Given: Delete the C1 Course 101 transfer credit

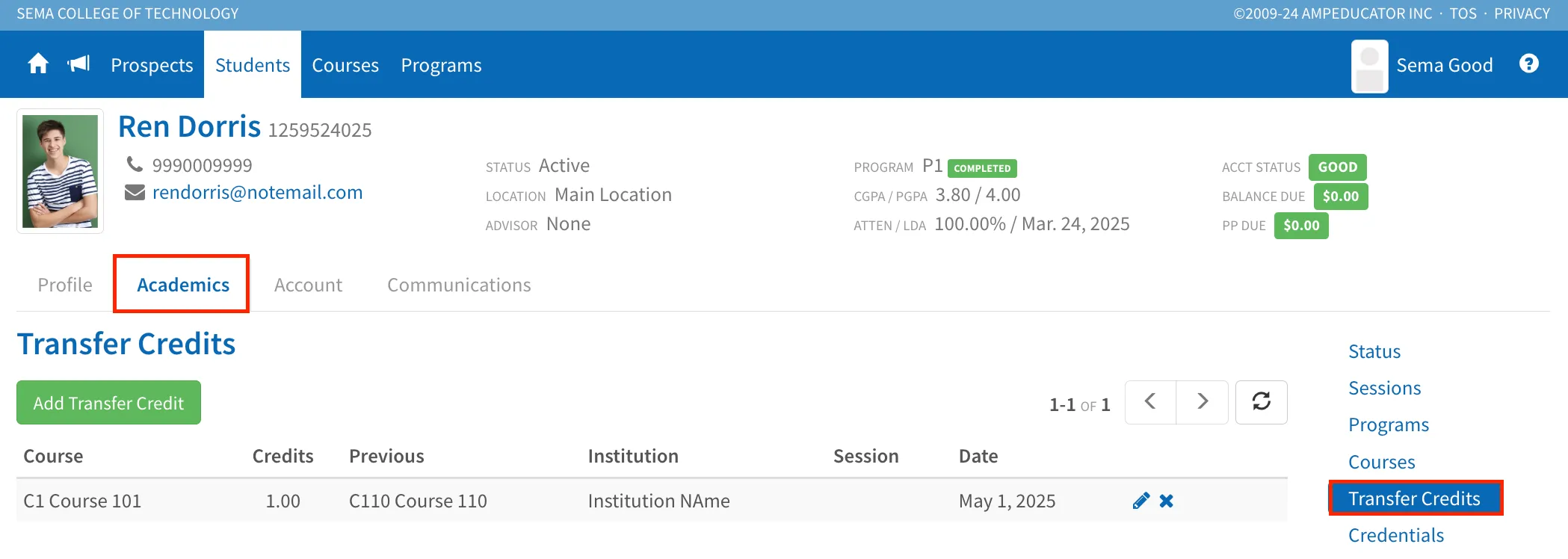Looking at the screenshot, I should tap(1167, 501).
